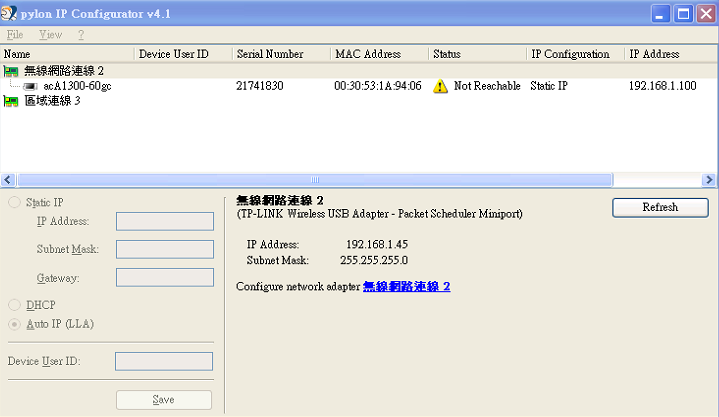Click the left arrow of horizontal scrollbar
The width and height of the screenshot is (719, 417).
[x=8, y=180]
